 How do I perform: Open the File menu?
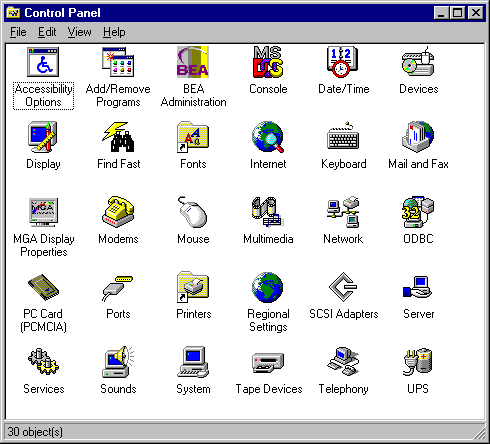click(18, 32)
